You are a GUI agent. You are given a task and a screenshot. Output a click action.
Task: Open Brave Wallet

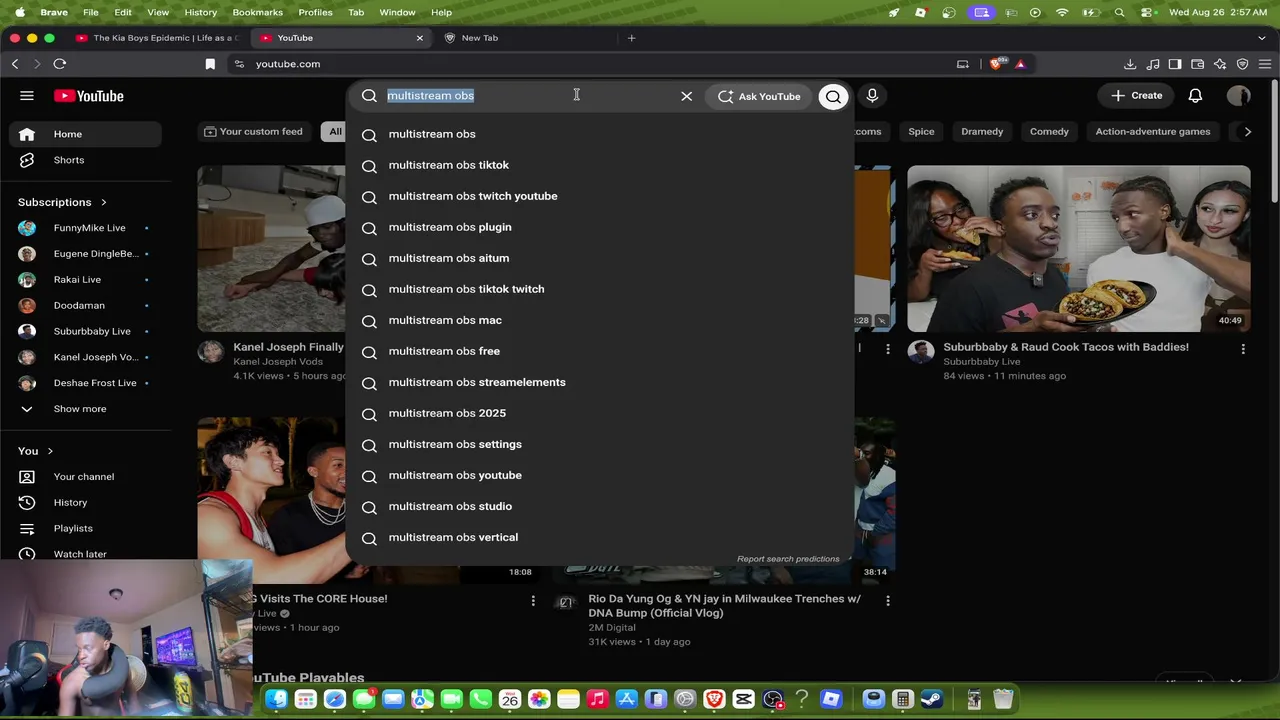1198,64
